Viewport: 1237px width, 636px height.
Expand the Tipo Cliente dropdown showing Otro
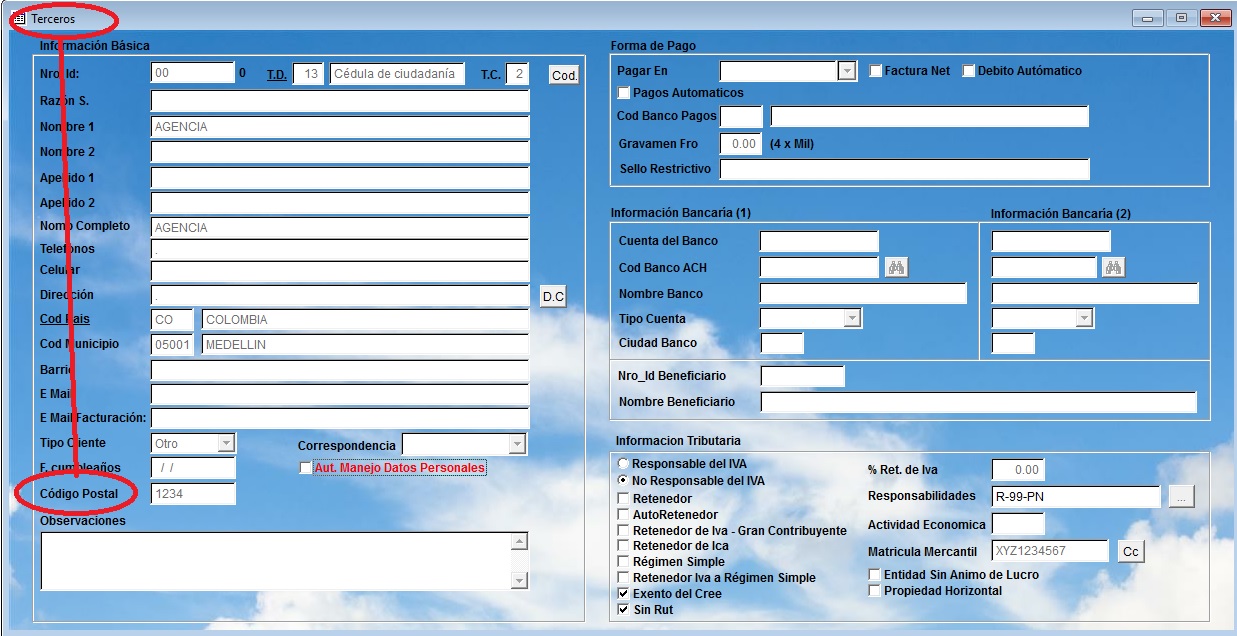point(226,442)
